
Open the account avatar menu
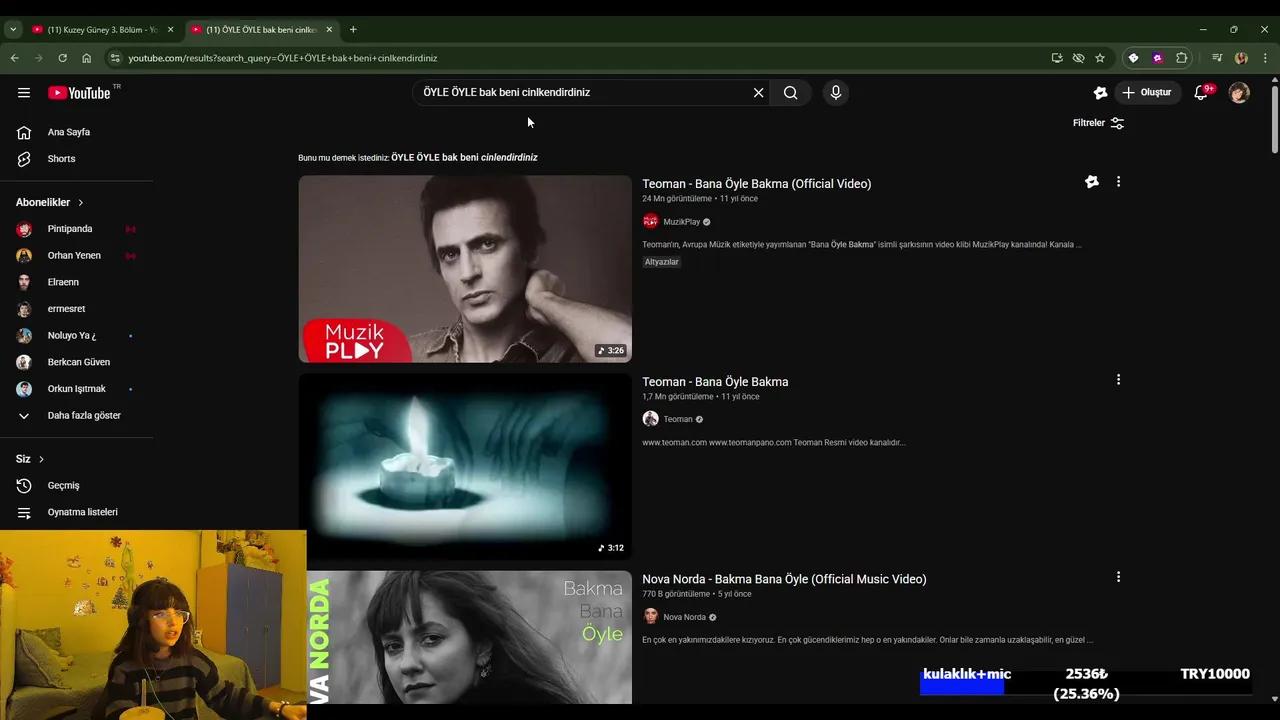(1239, 92)
